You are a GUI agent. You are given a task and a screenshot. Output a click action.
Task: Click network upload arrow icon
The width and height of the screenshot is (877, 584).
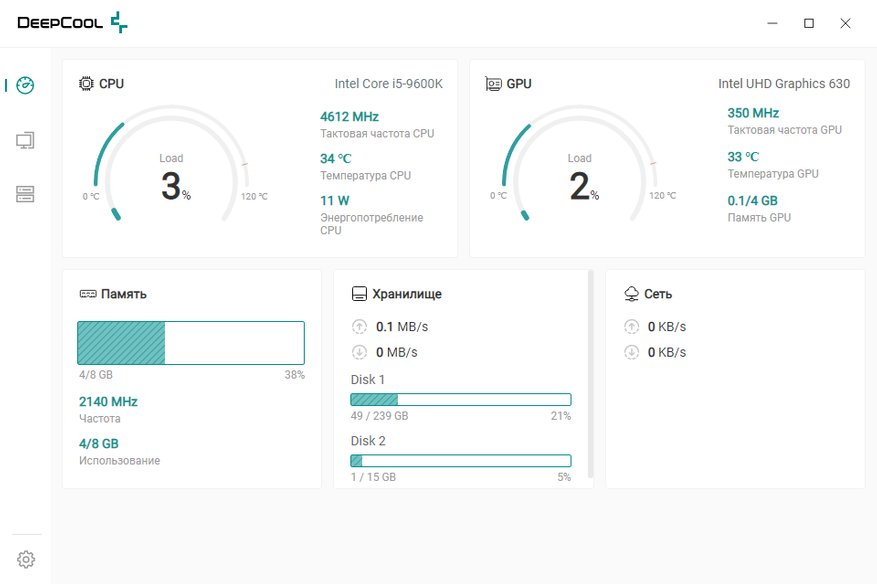(631, 326)
